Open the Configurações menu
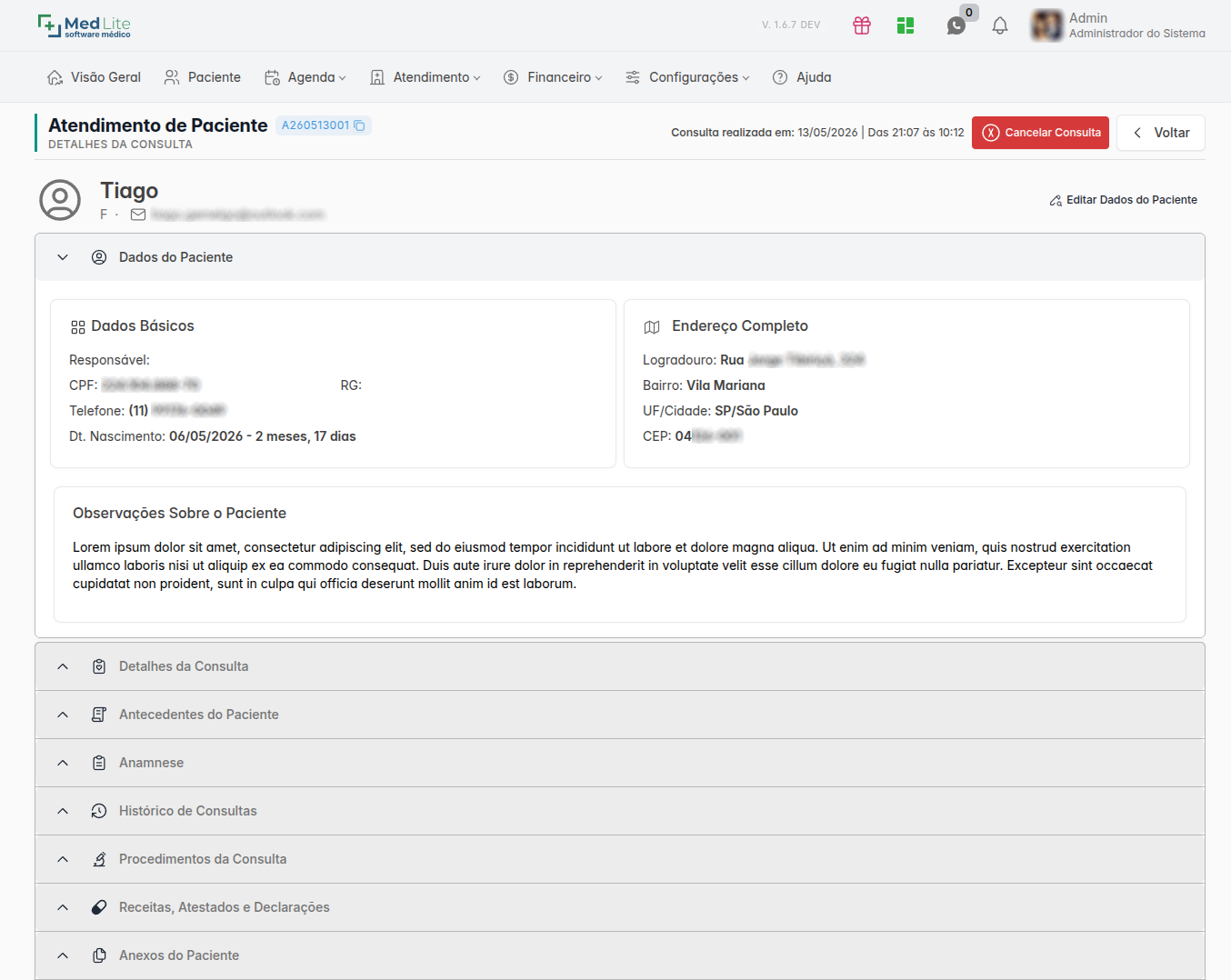The image size is (1231, 980). point(687,77)
